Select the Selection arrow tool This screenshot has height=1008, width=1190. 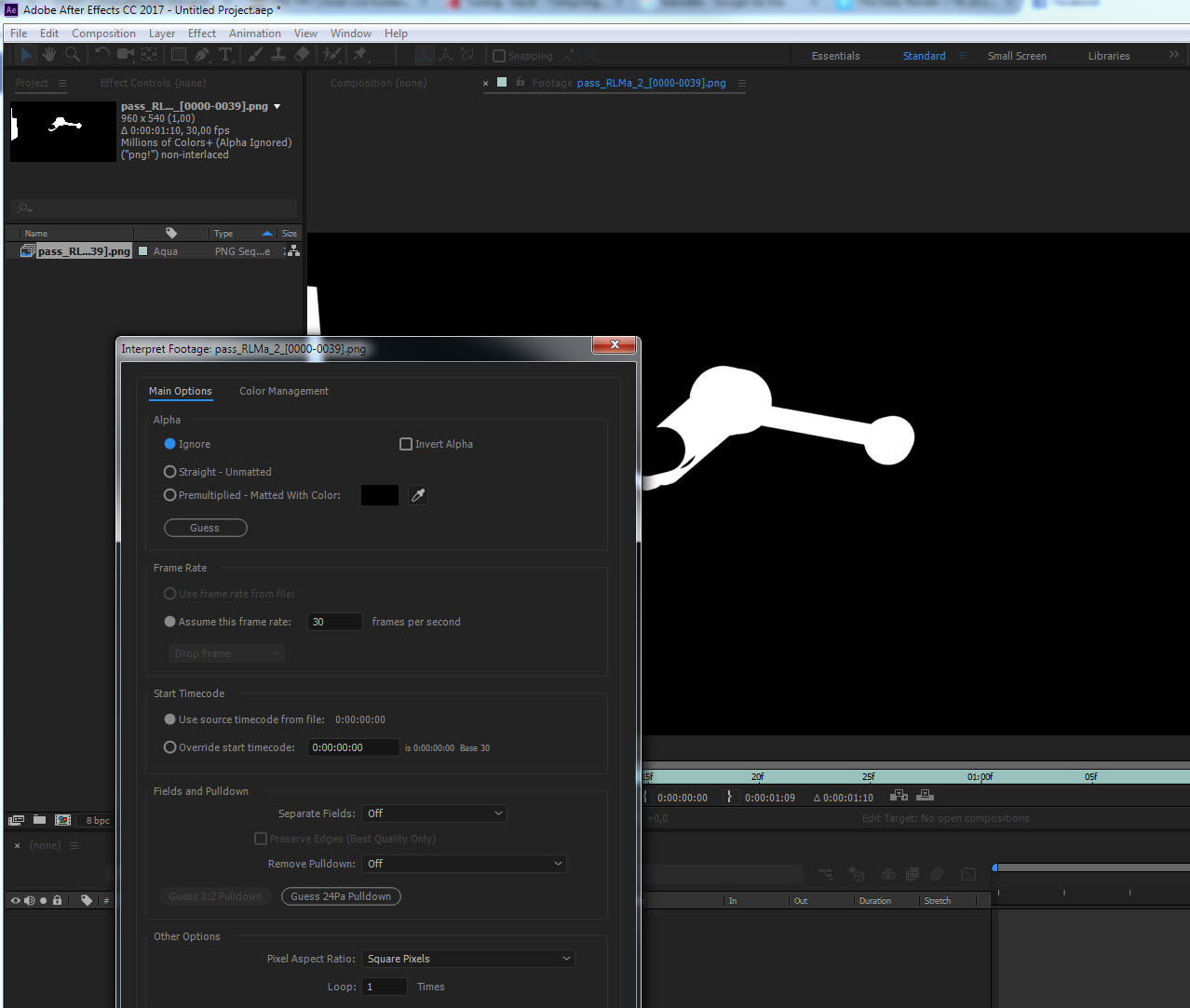pos(26,55)
